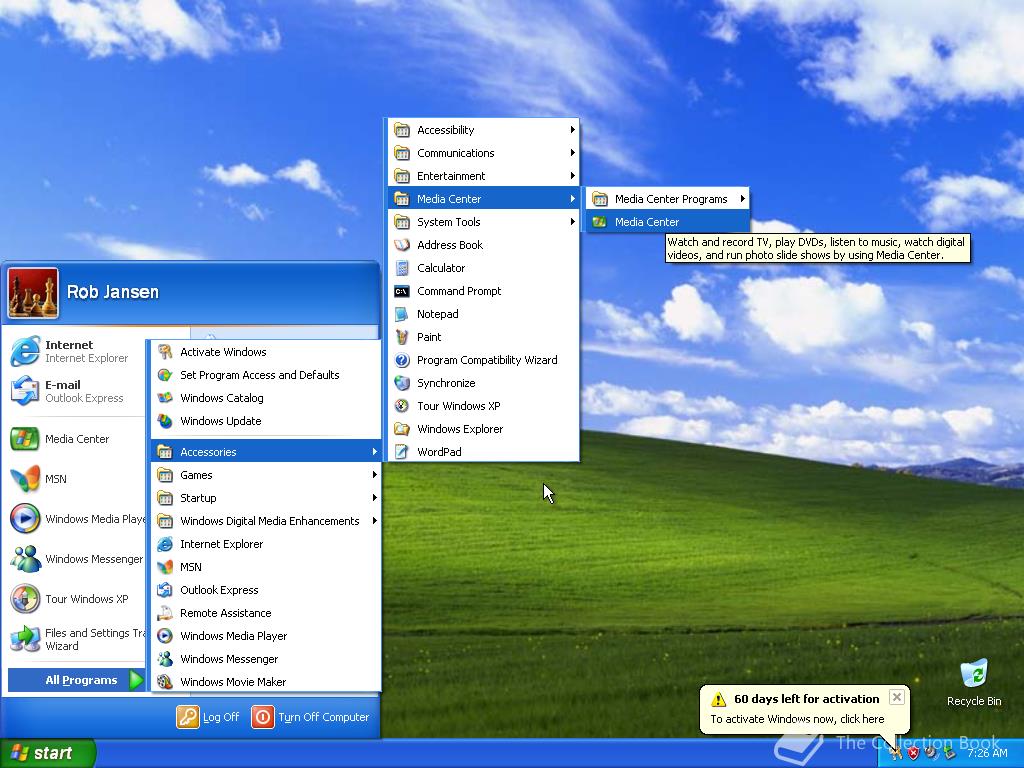Launch Media Center from the flyout submenu
The image size is (1024, 768).
(x=667, y=222)
